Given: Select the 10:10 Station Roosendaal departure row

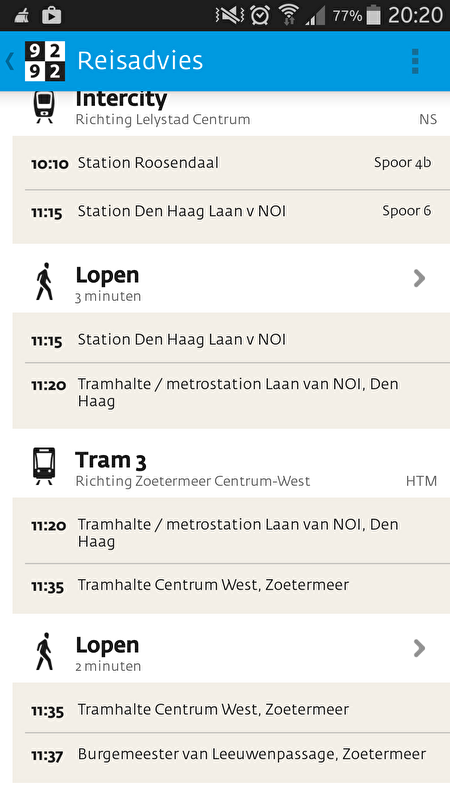Looking at the screenshot, I should point(231,163).
